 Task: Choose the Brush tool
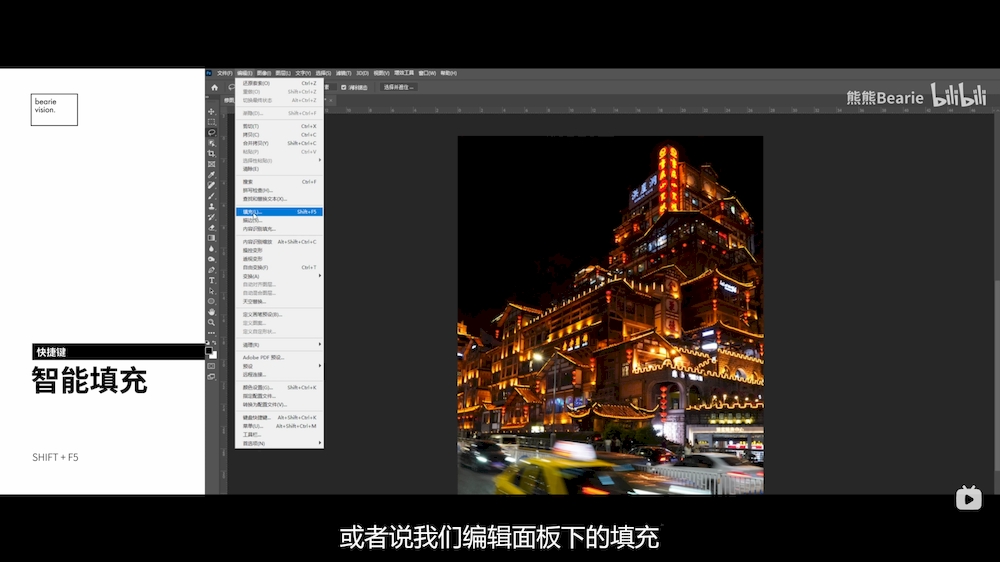tap(212, 195)
